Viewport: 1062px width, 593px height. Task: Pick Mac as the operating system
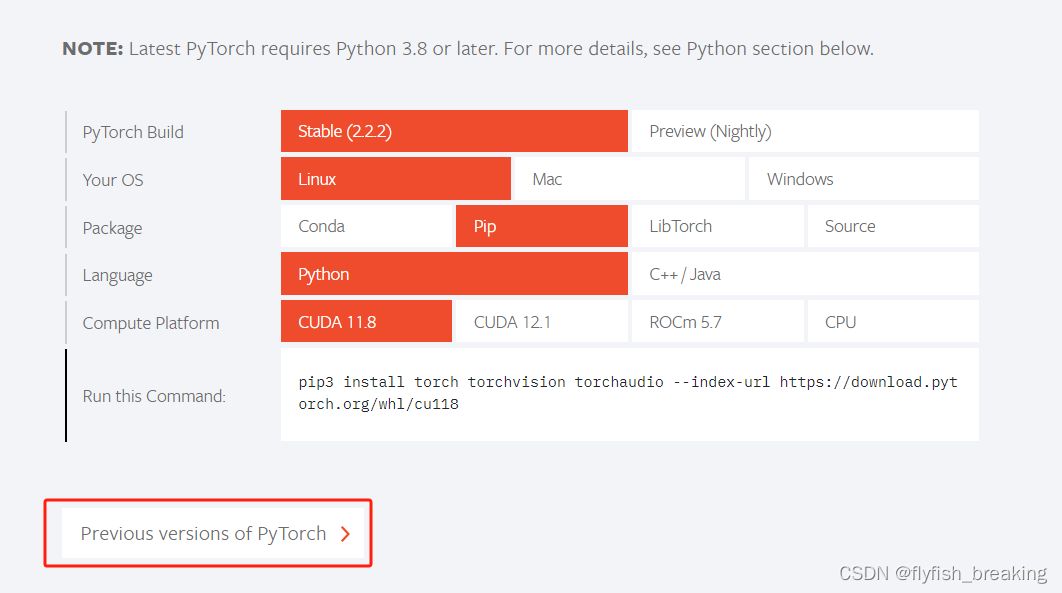click(628, 179)
